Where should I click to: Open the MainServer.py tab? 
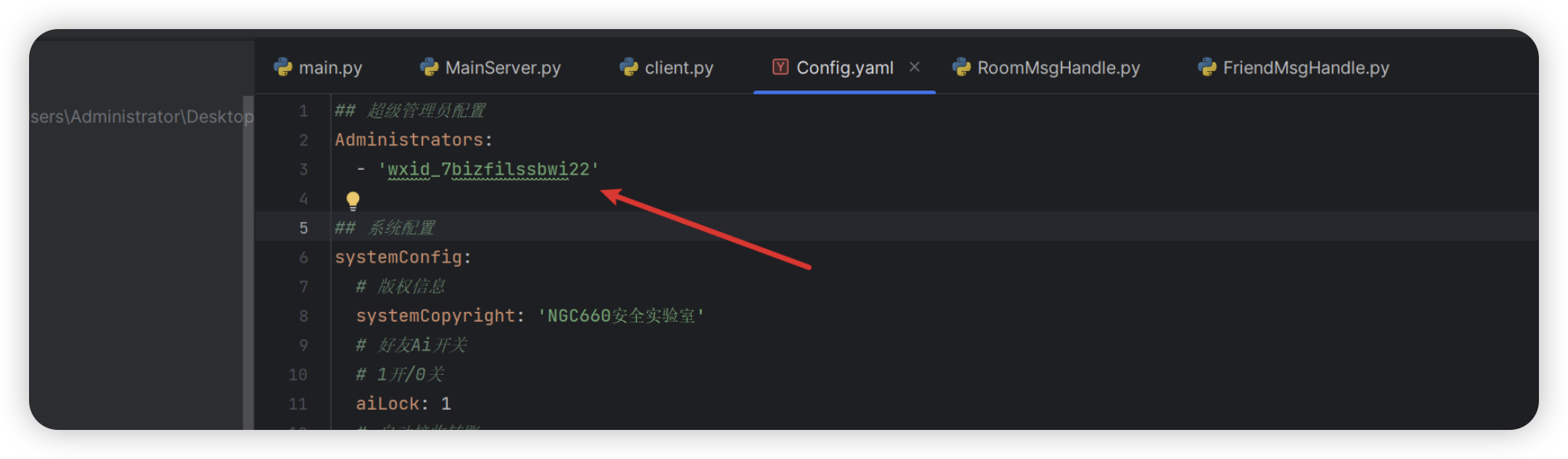click(491, 68)
